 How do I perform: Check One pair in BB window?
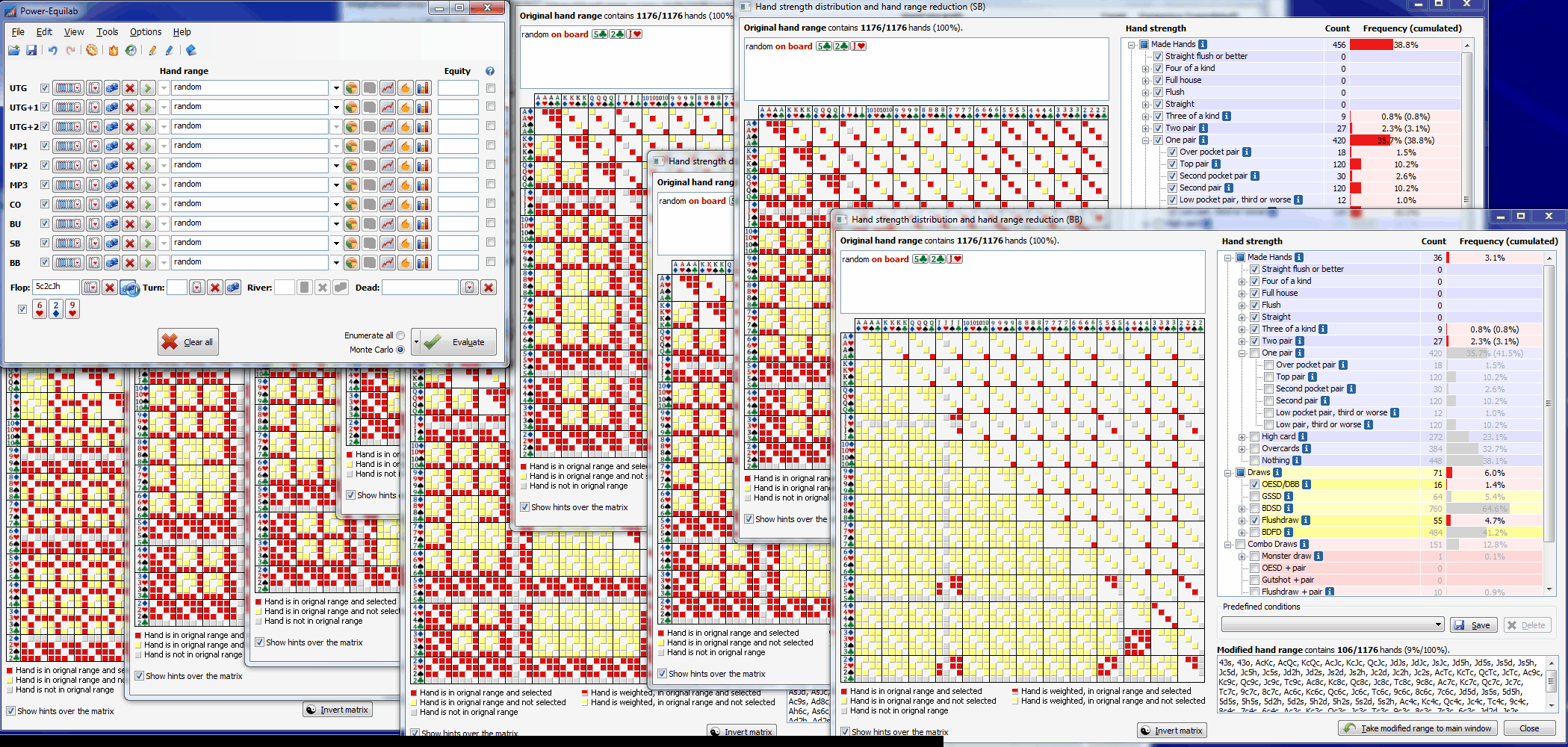tap(1255, 353)
